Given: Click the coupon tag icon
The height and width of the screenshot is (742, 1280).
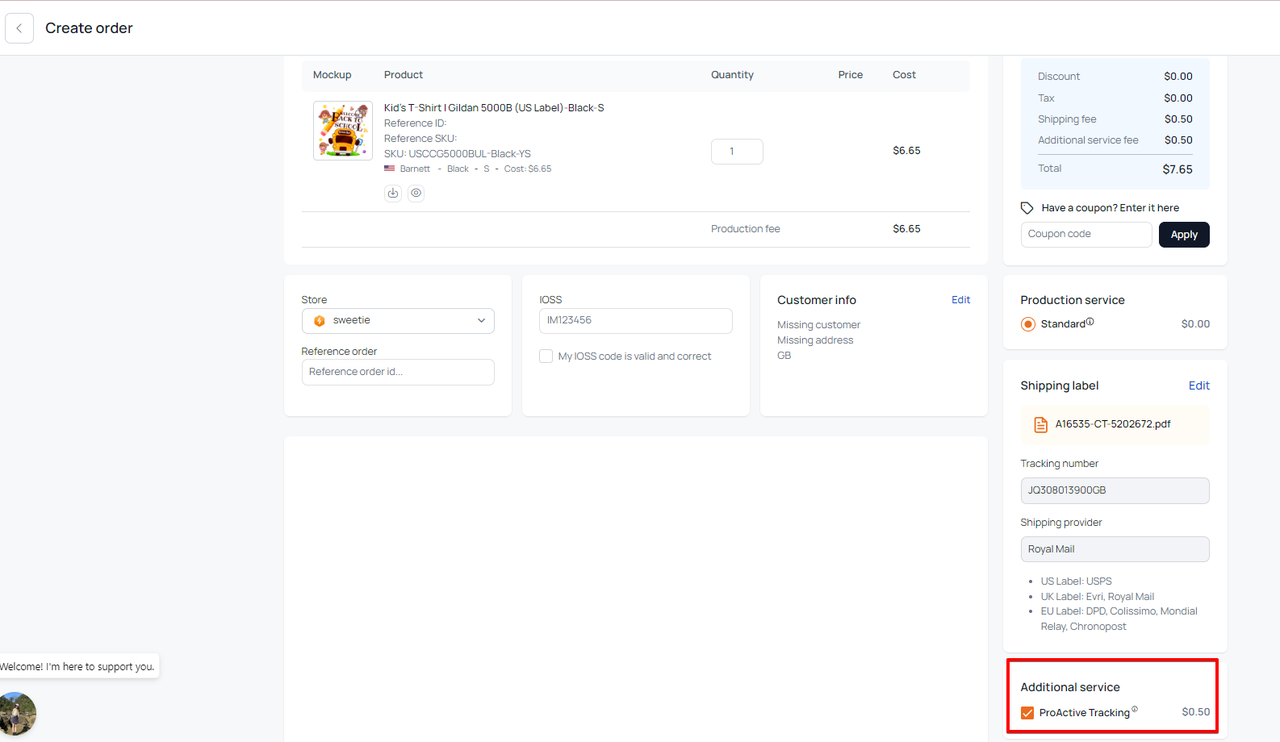Looking at the screenshot, I should click(1027, 208).
